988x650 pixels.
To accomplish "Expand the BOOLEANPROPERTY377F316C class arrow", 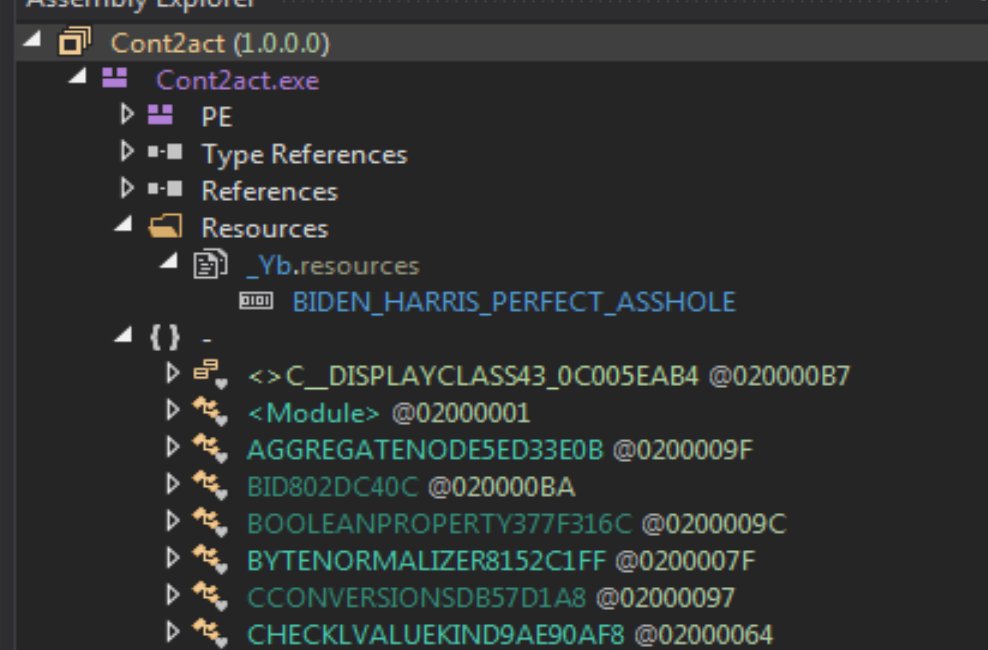I will tap(172, 521).
